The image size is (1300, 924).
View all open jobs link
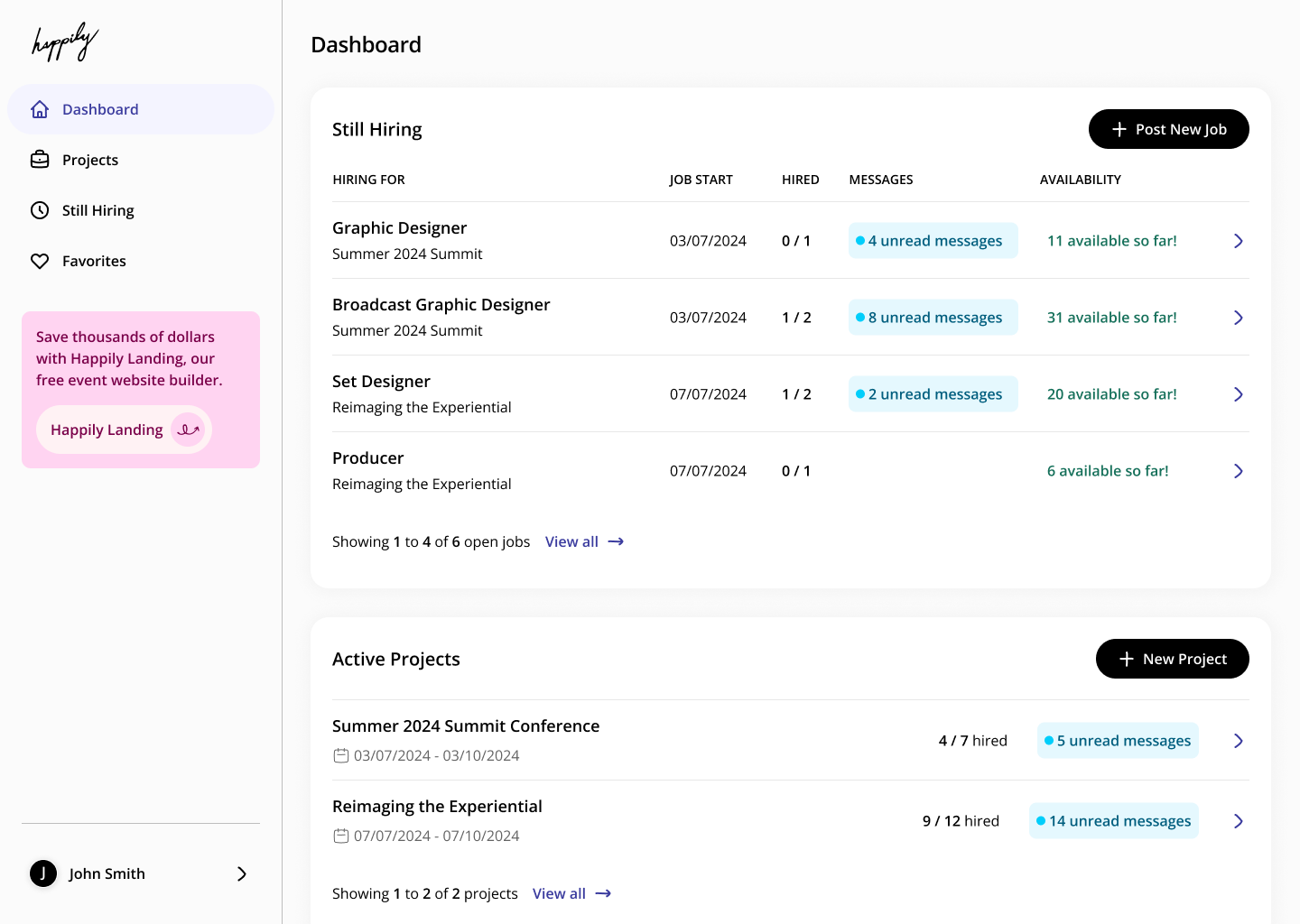pyautogui.click(x=584, y=541)
